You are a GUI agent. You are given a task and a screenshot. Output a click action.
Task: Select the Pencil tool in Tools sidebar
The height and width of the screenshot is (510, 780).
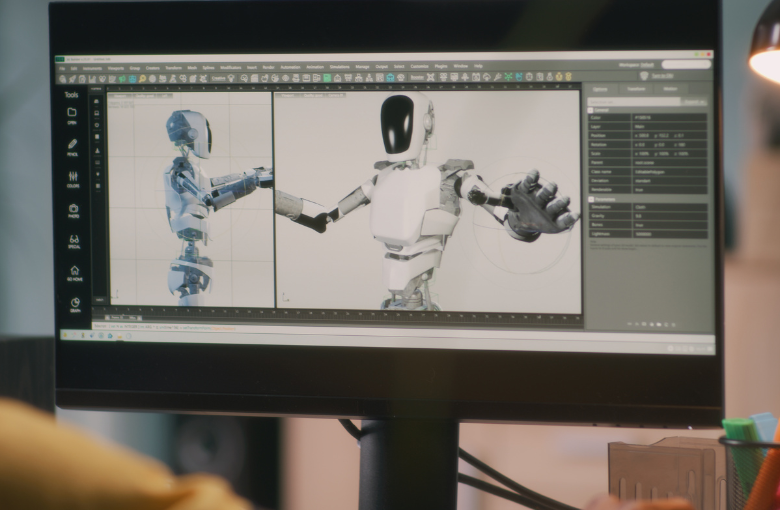pos(72,144)
